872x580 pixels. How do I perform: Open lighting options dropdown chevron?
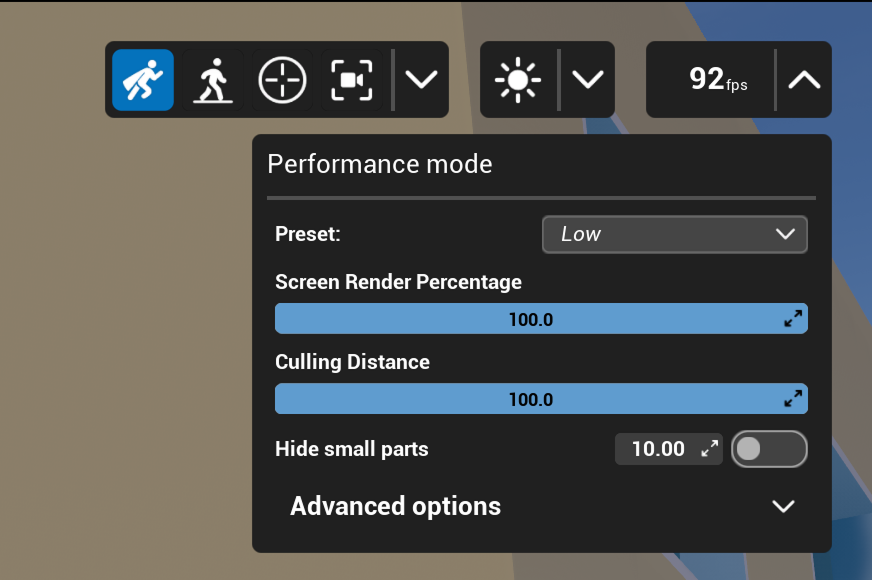tap(587, 79)
